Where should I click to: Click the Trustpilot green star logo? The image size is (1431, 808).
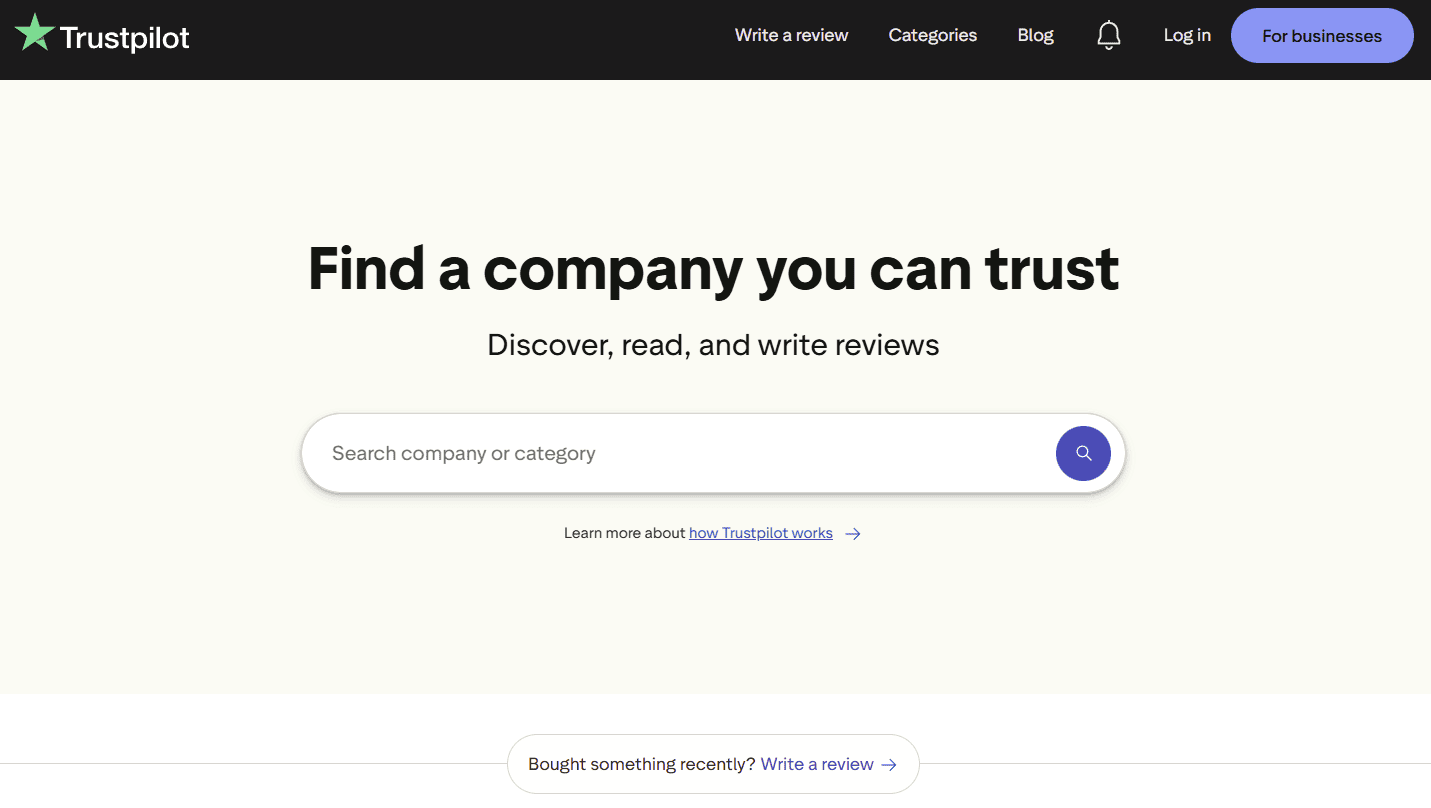[x=35, y=33]
